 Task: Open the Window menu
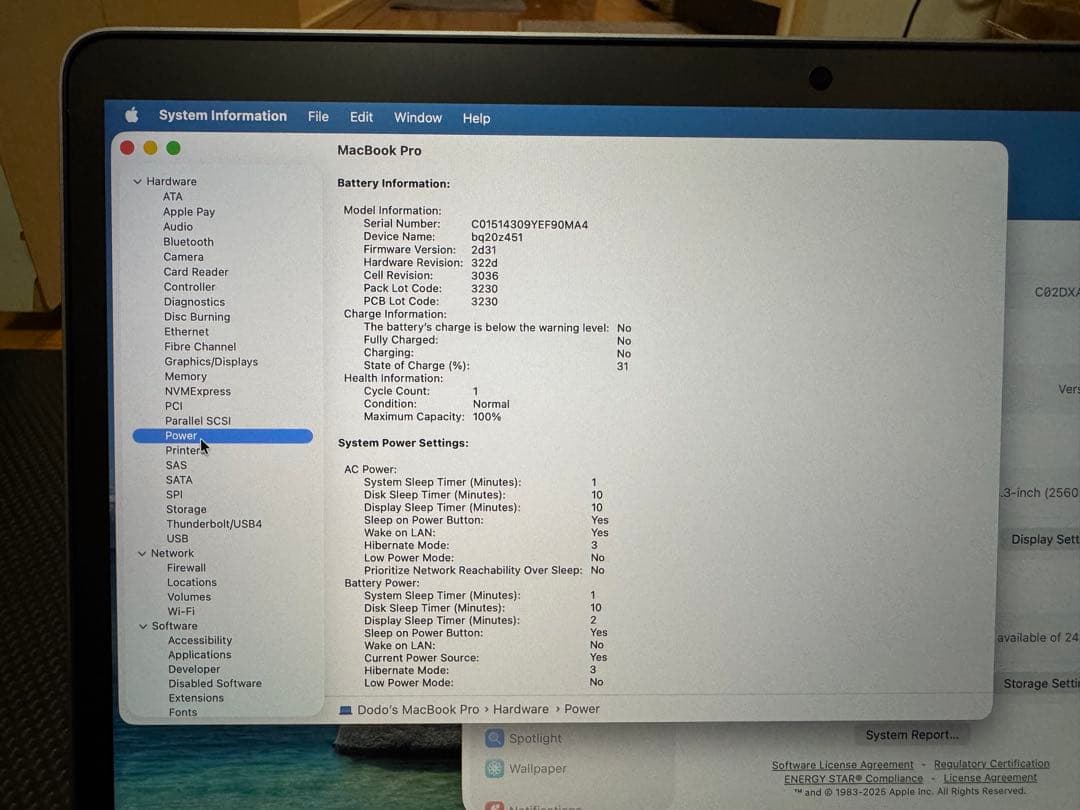[x=417, y=117]
